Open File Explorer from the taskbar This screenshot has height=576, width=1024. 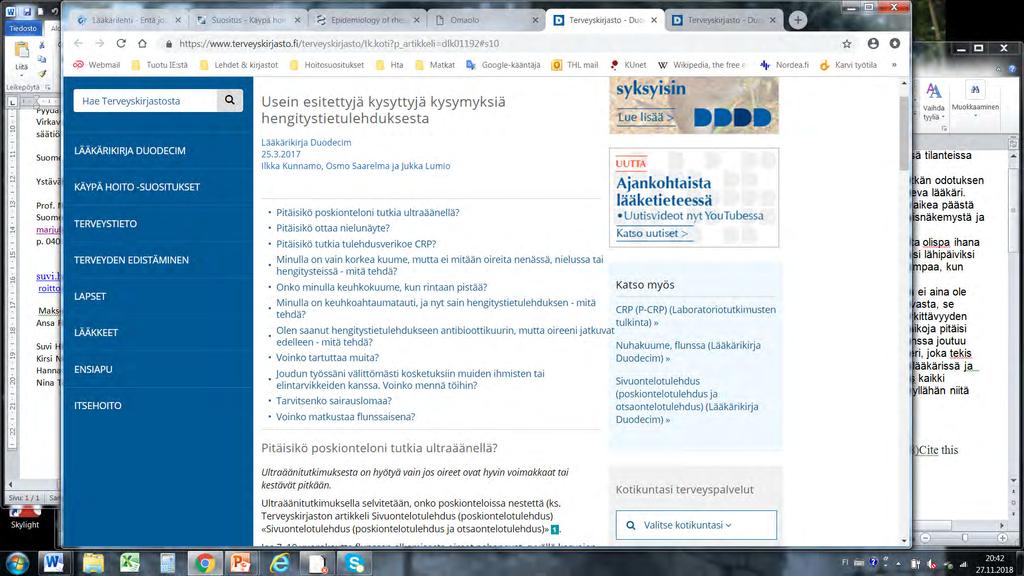tap(93, 563)
